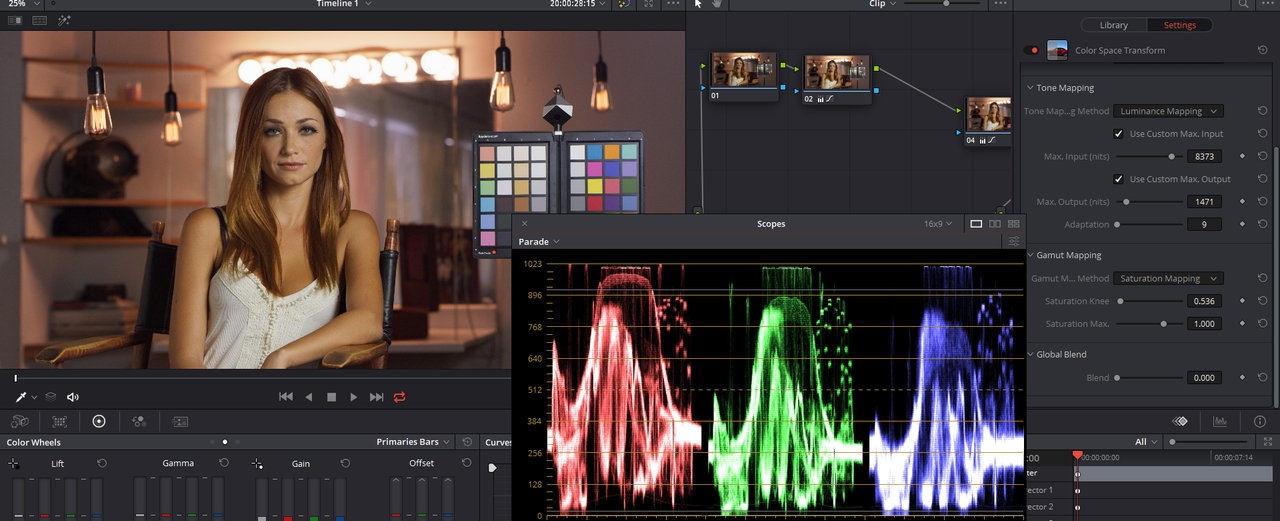Open Gamut Mapping Method Saturation Mapping dropdown
Screen dimensions: 1280x521
coord(1168,279)
